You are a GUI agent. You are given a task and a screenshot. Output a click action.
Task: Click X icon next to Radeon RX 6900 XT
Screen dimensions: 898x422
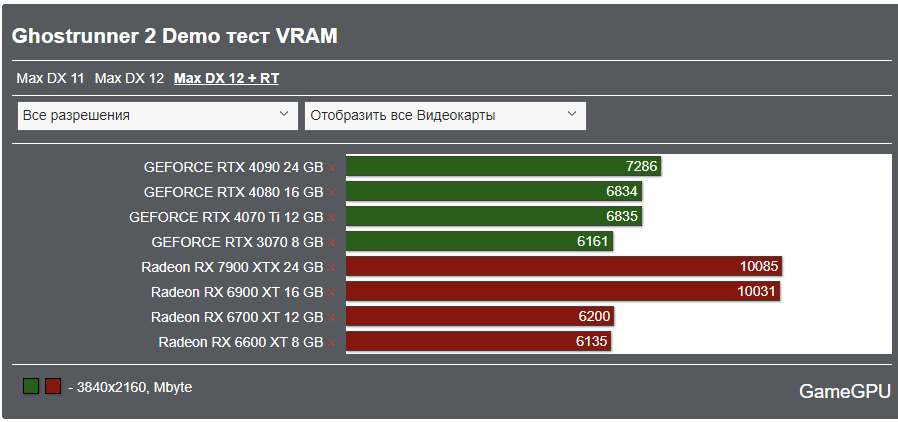pos(331,292)
